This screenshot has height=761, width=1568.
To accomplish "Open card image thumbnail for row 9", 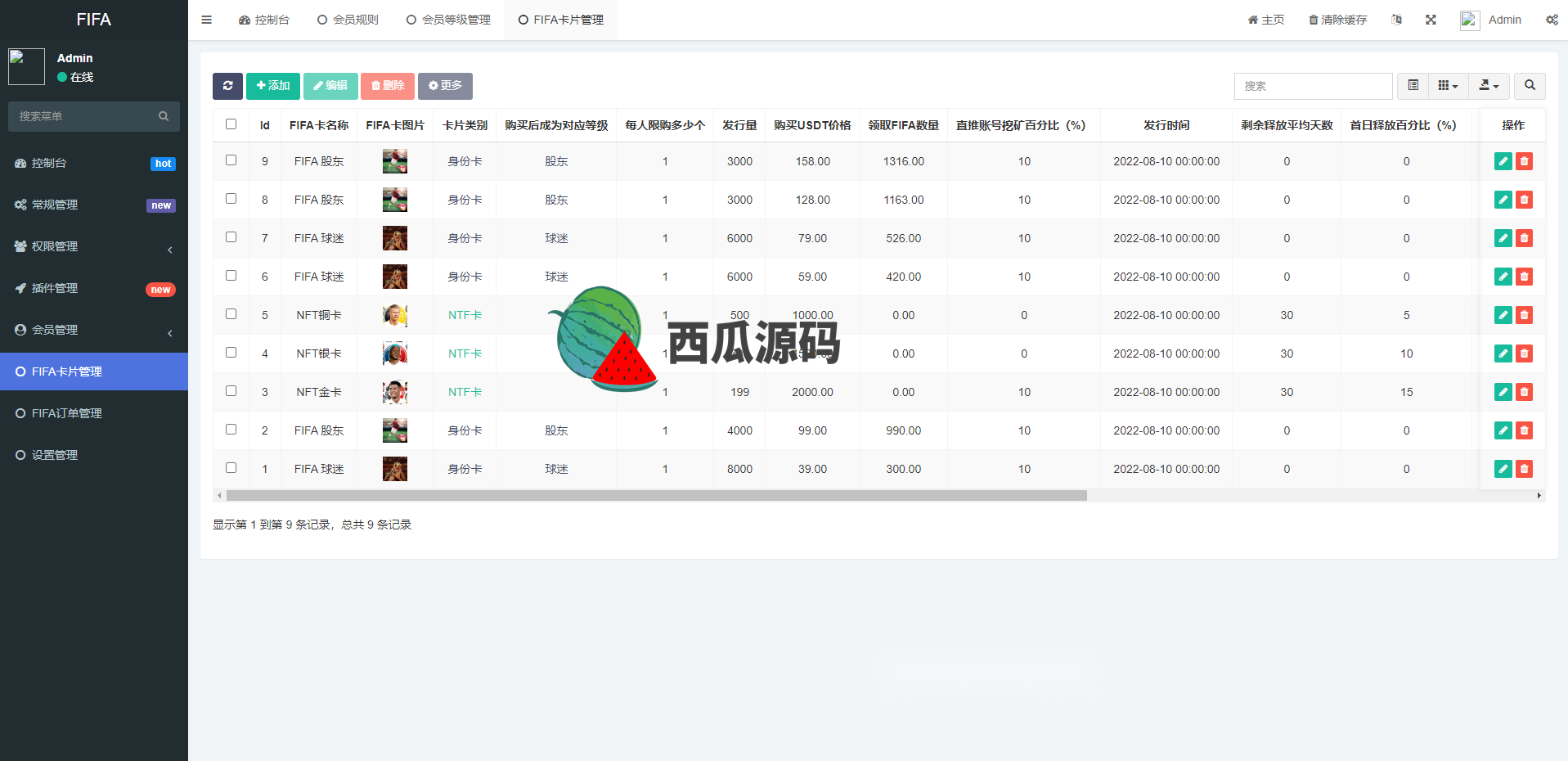I will pyautogui.click(x=395, y=161).
